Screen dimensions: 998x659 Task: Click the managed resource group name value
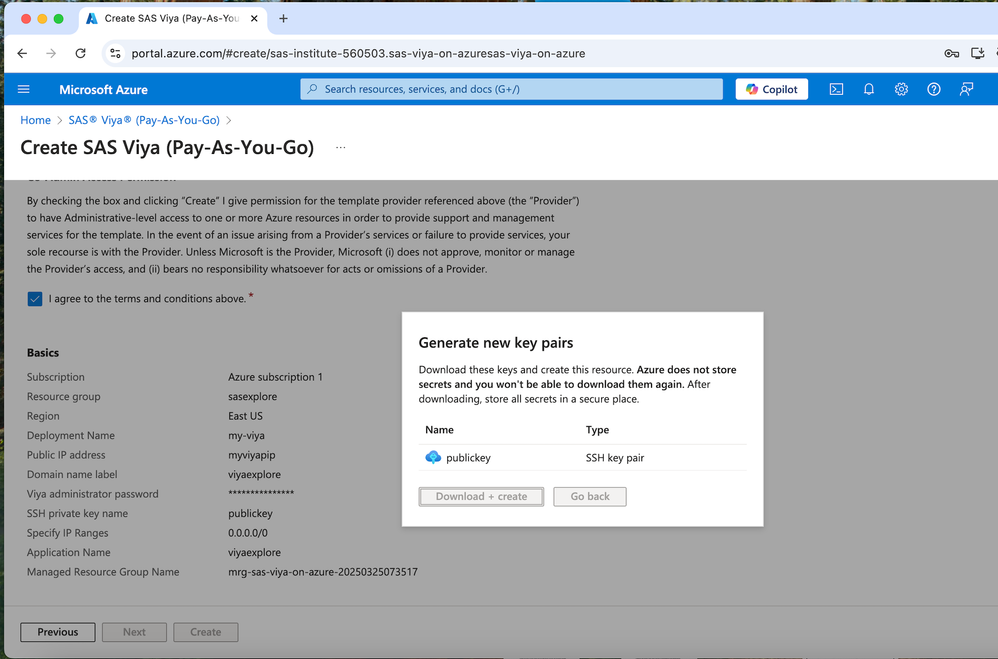(323, 572)
